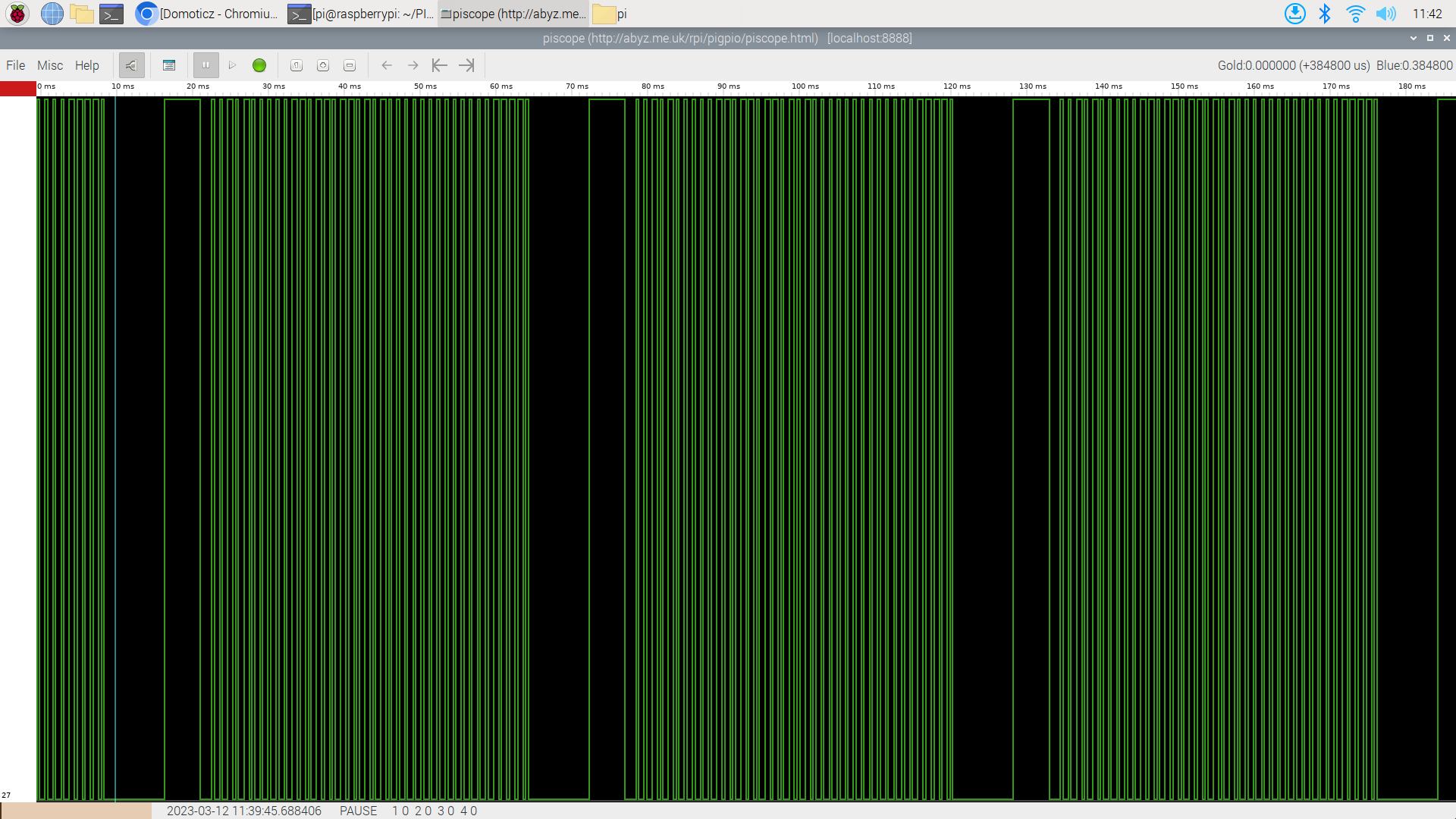Click the Play mode button
Viewport: 1456px width, 819px height.
tap(233, 65)
